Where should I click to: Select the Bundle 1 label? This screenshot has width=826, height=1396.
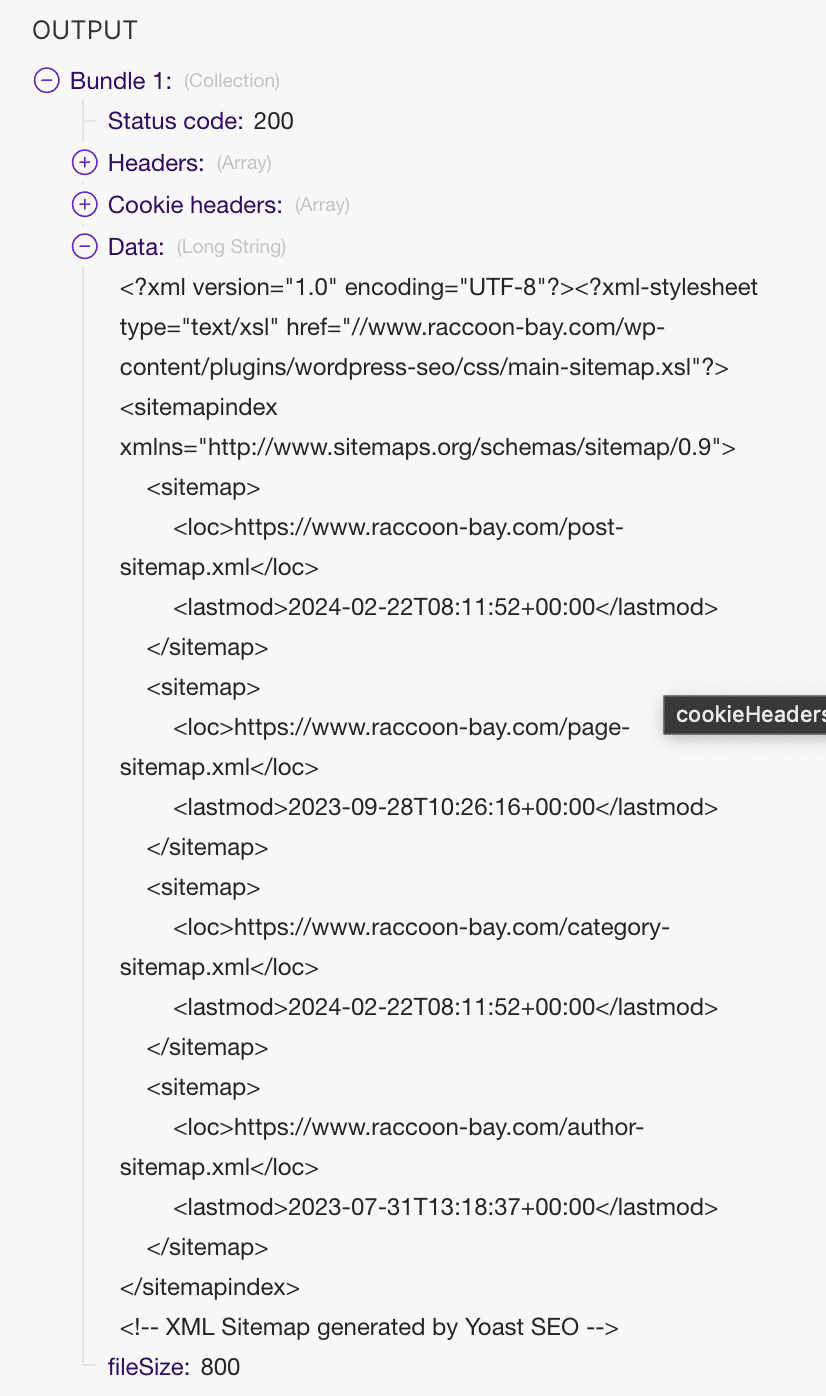[121, 81]
